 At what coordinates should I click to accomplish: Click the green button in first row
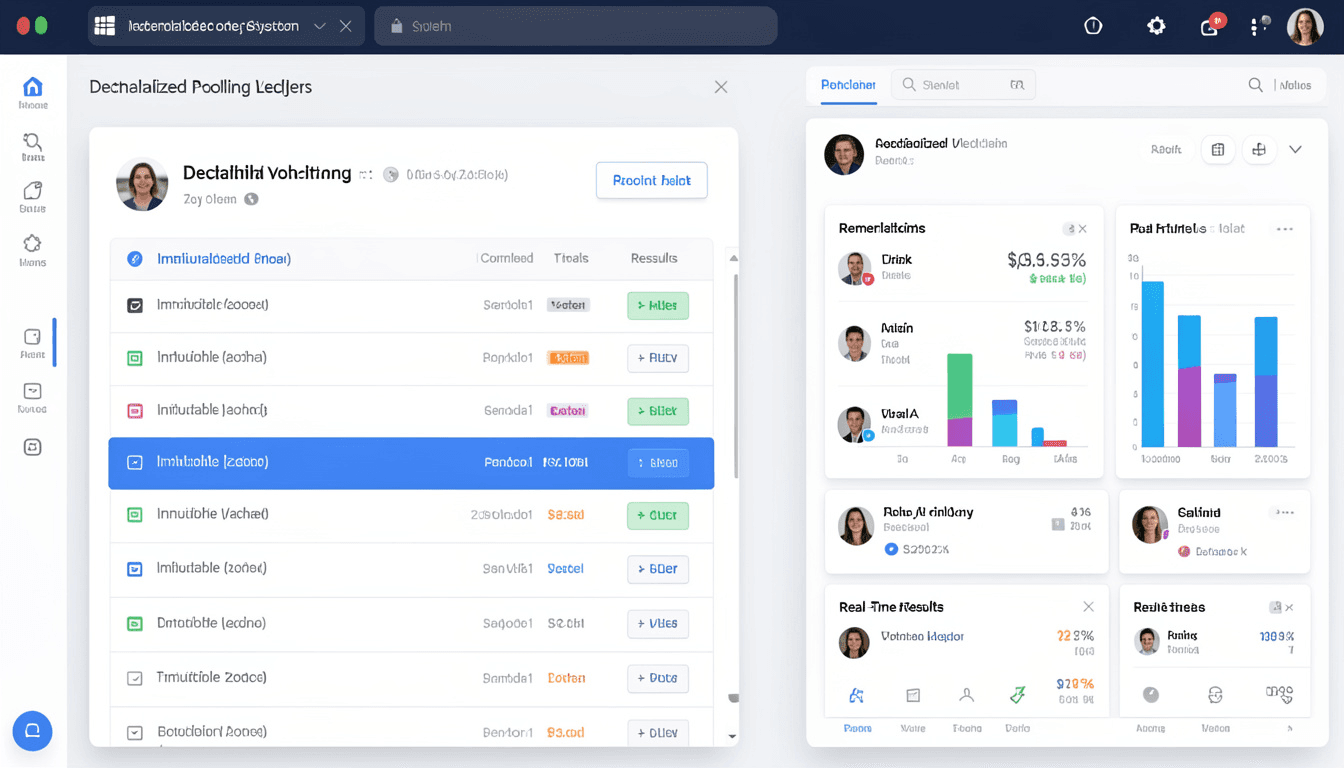tap(657, 305)
